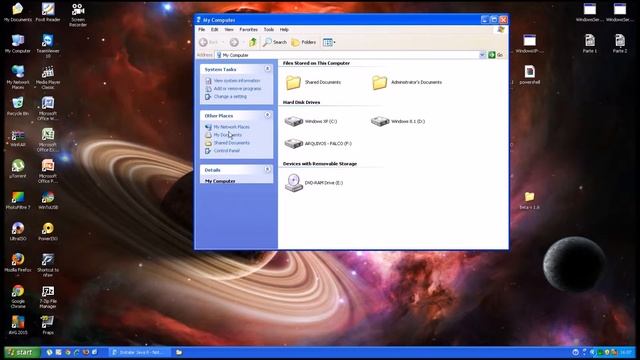Screen dimensions: 640x360
Task: Toggle the Folders pane button
Action: coord(304,42)
